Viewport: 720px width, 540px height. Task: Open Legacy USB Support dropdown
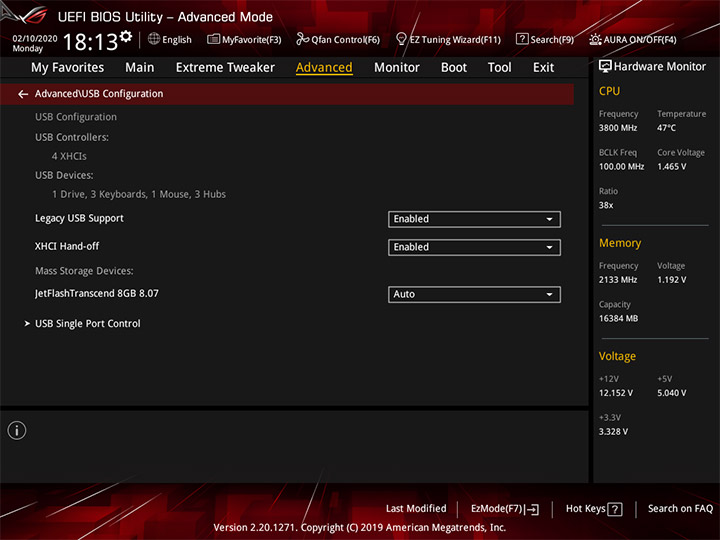pyautogui.click(x=474, y=219)
